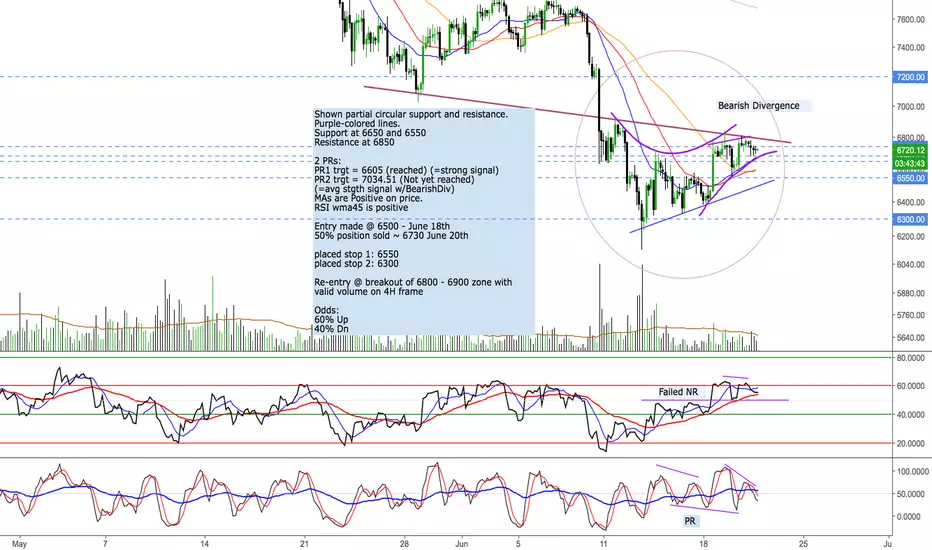
Task: Click the 'placed stop 2: 6300' line
Action: [x=356, y=263]
